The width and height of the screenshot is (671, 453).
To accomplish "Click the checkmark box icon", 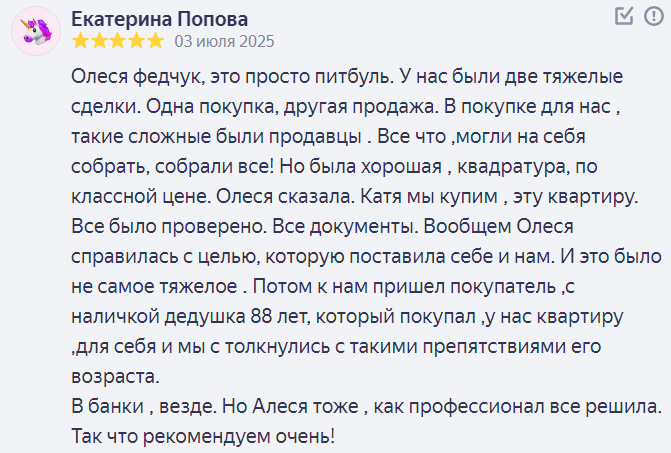I will [x=624, y=16].
